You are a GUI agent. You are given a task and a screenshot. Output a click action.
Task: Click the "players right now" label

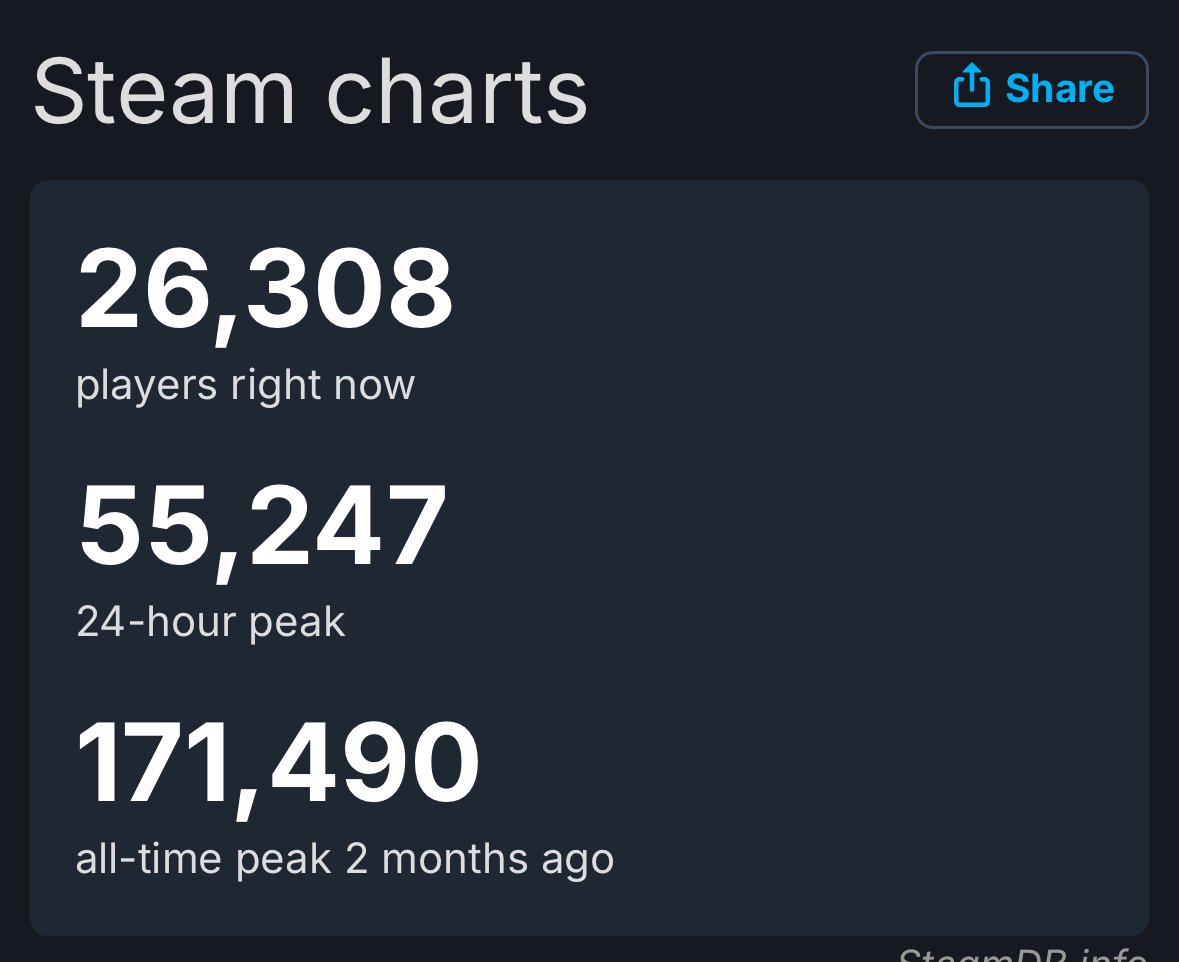[245, 385]
